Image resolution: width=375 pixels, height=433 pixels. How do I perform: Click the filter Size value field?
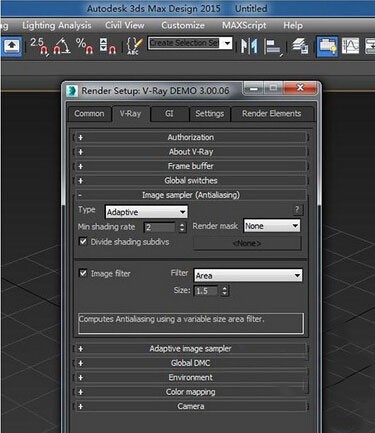tap(206, 291)
